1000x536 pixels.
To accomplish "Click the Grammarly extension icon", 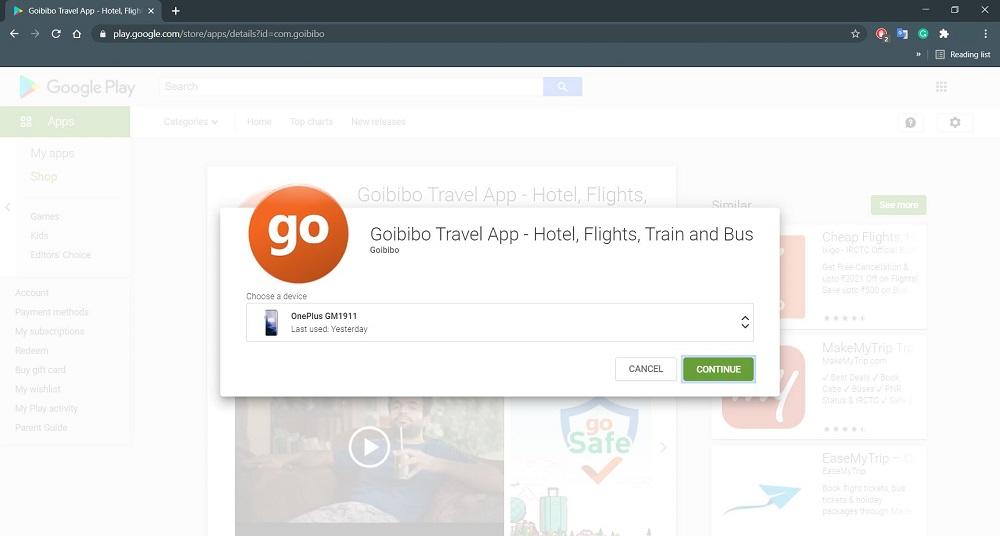I will tap(923, 34).
